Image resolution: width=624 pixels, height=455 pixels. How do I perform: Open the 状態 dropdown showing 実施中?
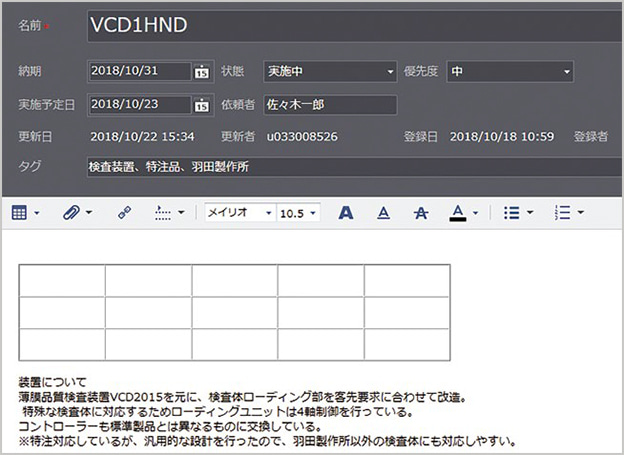coord(330,72)
